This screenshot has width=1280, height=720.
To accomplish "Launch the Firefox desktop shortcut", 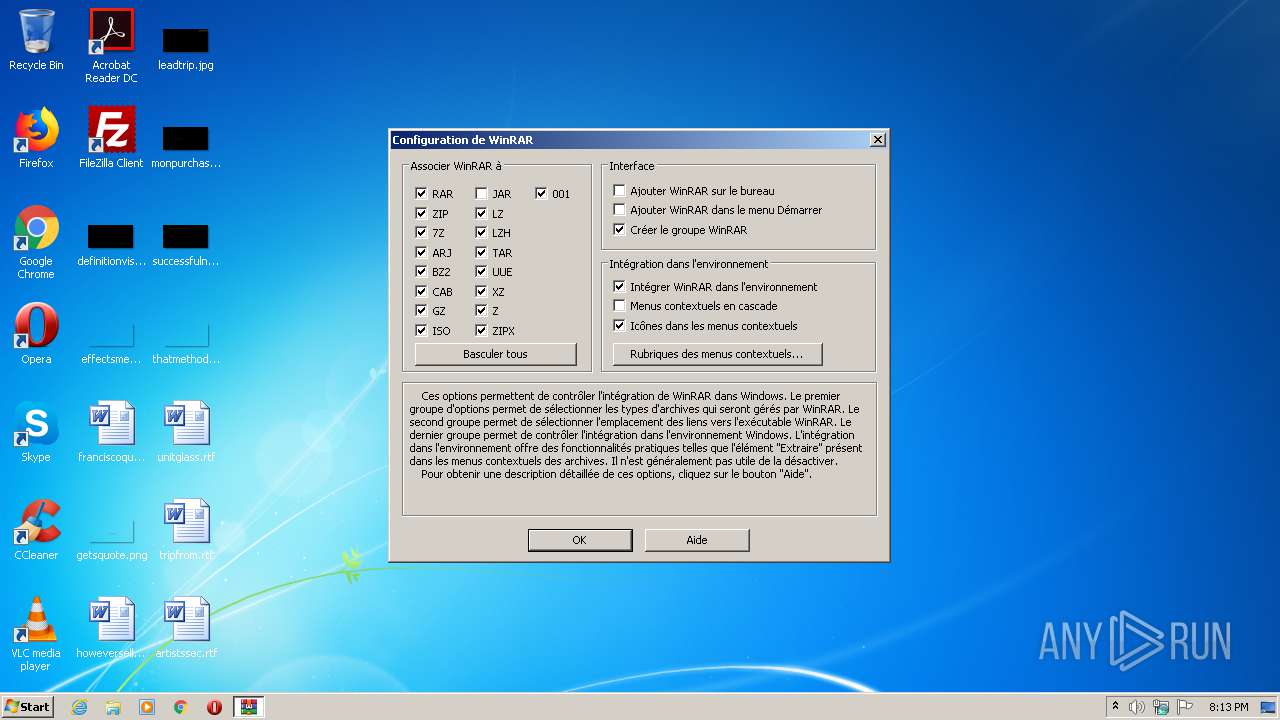I will coord(36,138).
